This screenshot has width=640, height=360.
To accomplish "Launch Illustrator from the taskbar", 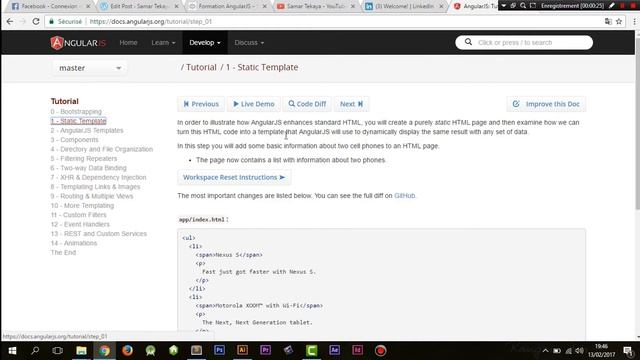I will pyautogui.click(x=242, y=350).
